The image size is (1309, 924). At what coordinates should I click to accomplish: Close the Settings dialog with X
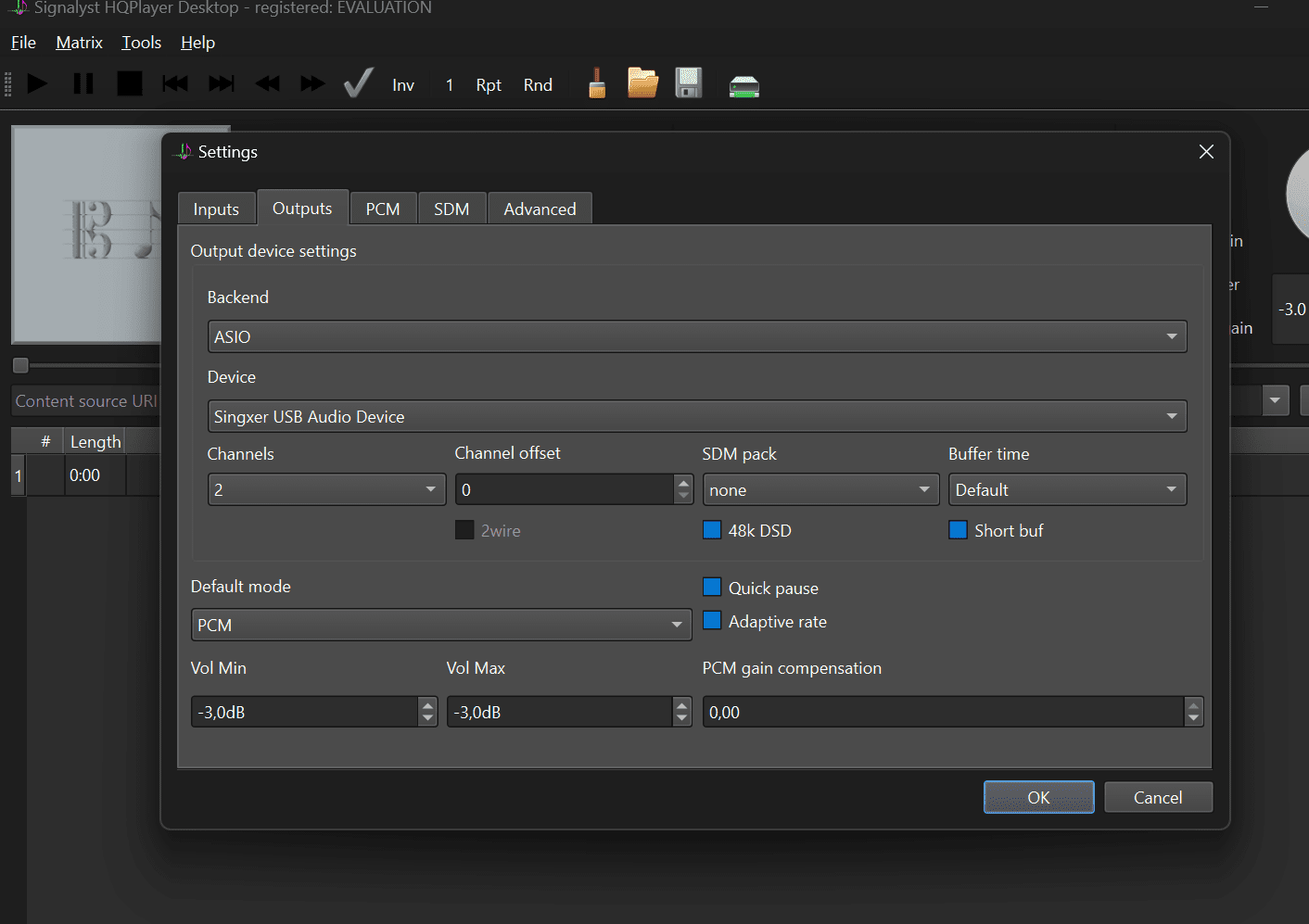[1206, 151]
